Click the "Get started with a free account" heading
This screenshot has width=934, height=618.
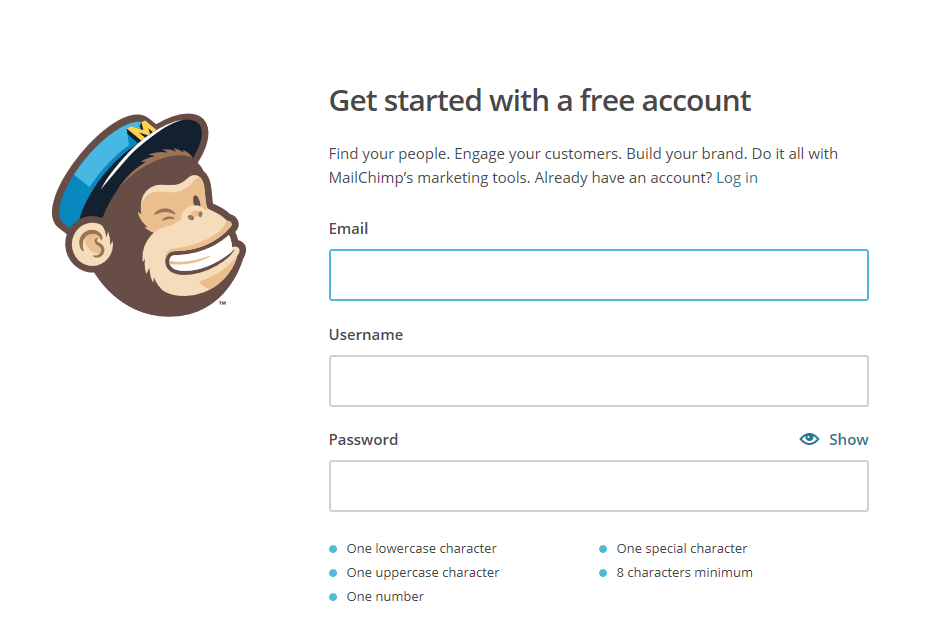click(x=539, y=101)
